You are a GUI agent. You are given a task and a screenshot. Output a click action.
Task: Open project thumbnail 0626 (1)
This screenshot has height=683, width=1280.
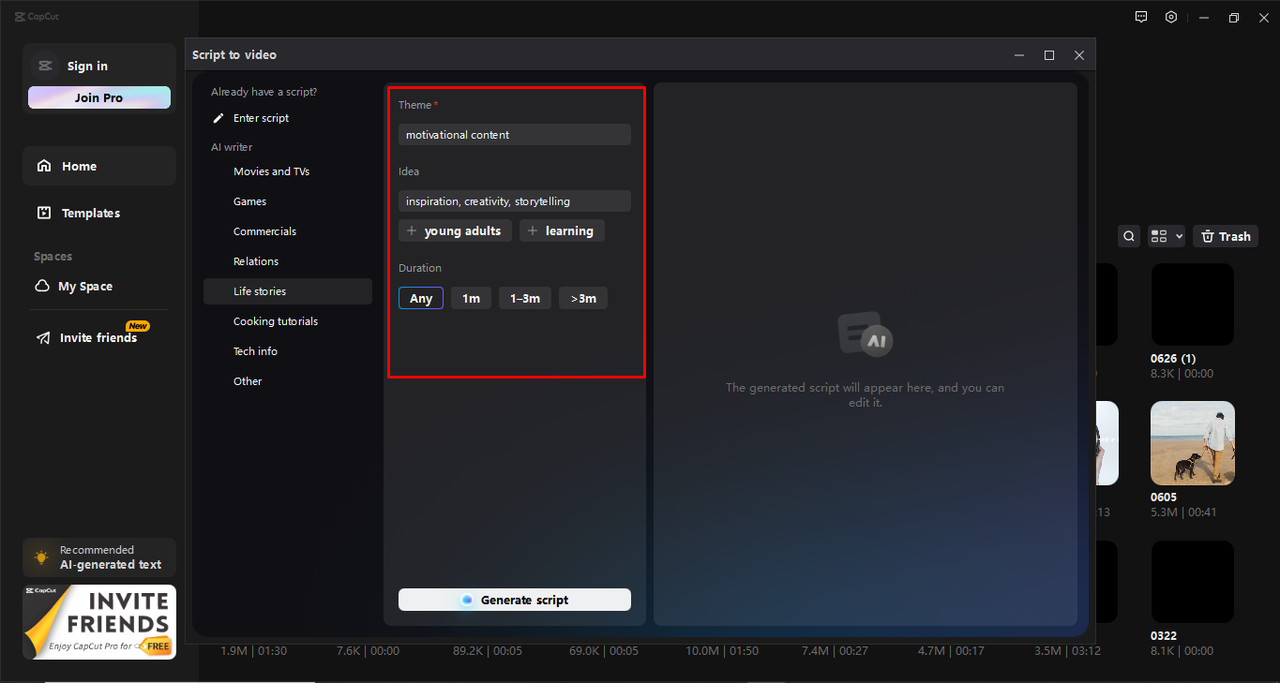pos(1193,304)
